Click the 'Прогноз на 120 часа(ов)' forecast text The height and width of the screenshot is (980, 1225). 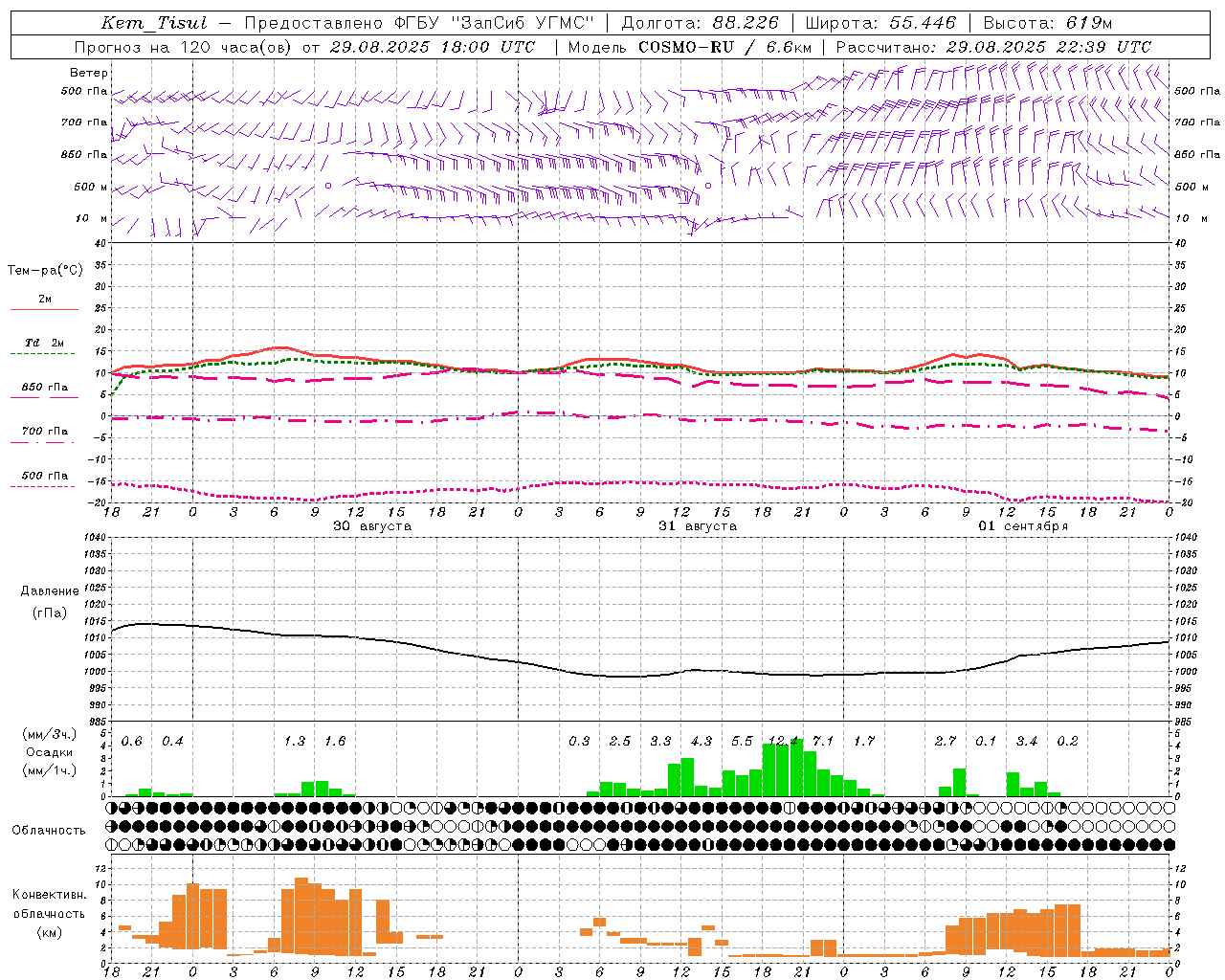pyautogui.click(x=187, y=47)
